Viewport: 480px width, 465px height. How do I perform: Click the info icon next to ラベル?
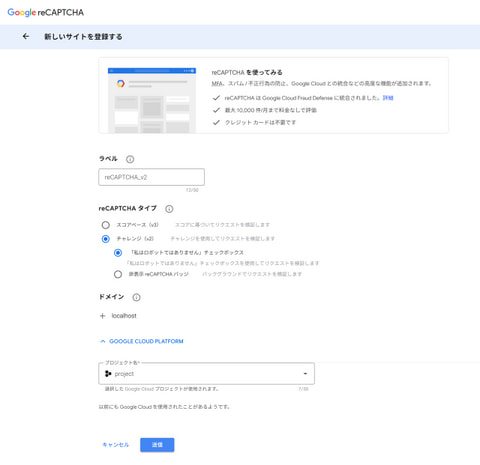coord(130,159)
